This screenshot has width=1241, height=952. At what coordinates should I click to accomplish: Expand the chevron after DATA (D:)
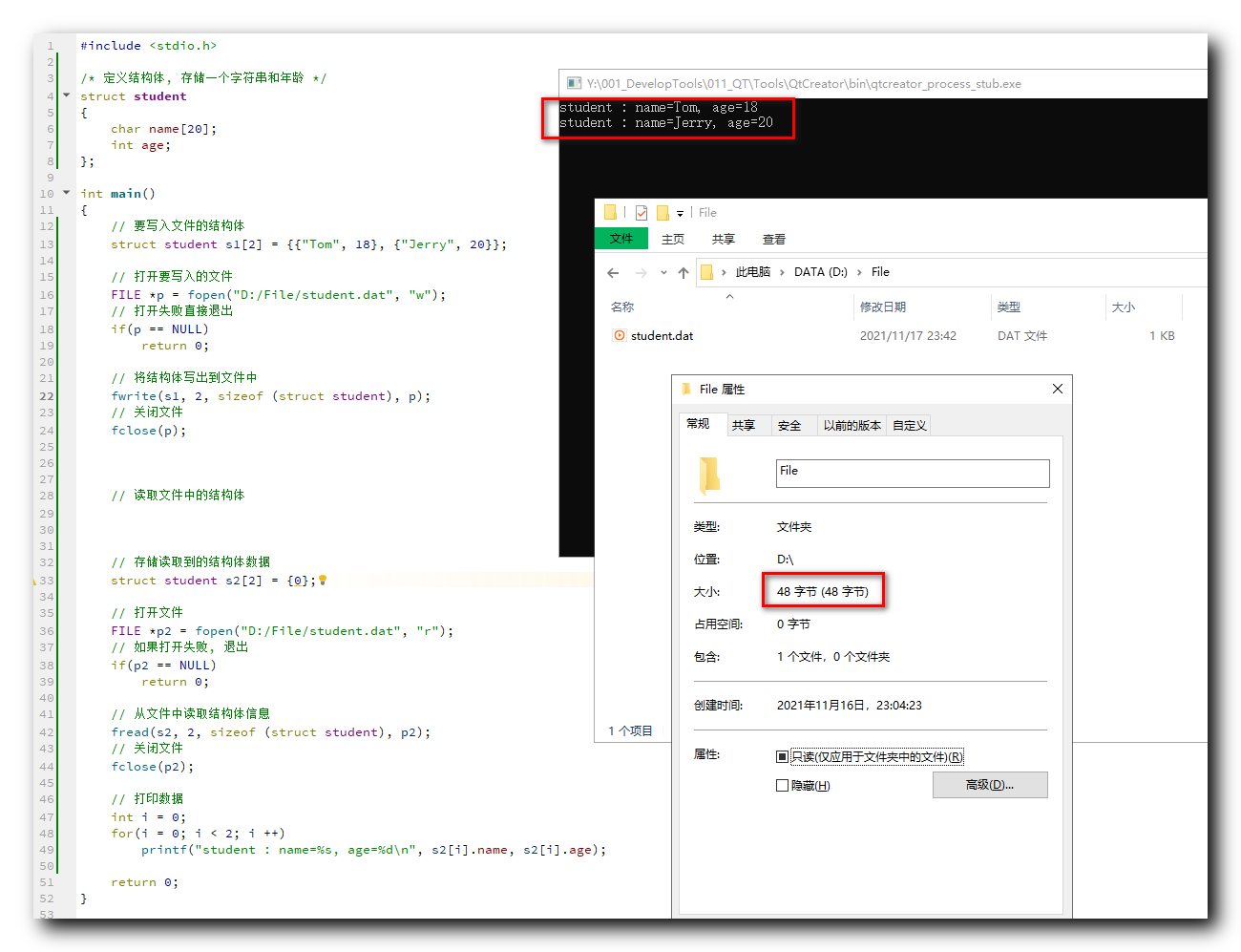[860, 272]
